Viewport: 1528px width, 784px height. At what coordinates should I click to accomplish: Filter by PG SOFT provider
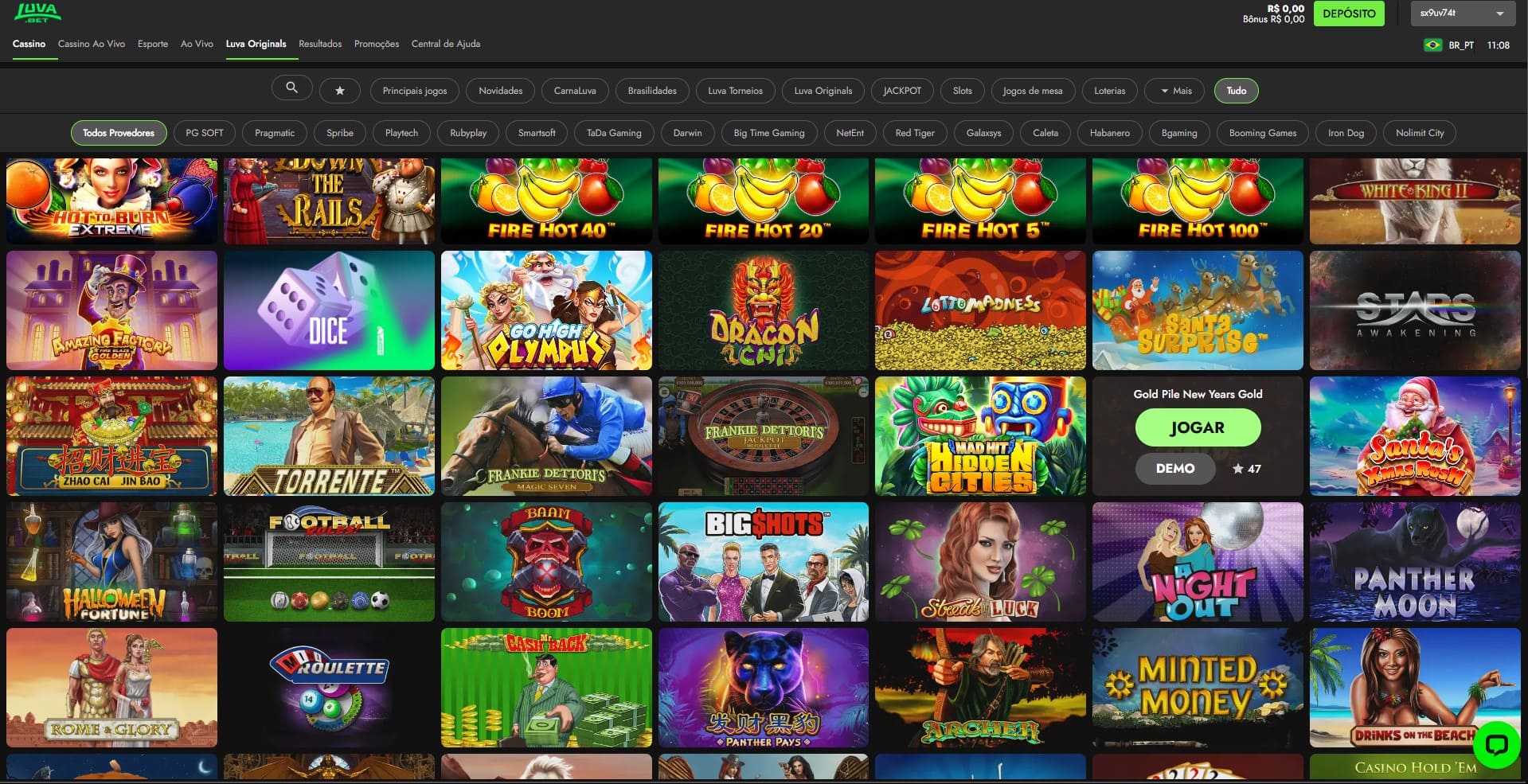point(205,133)
